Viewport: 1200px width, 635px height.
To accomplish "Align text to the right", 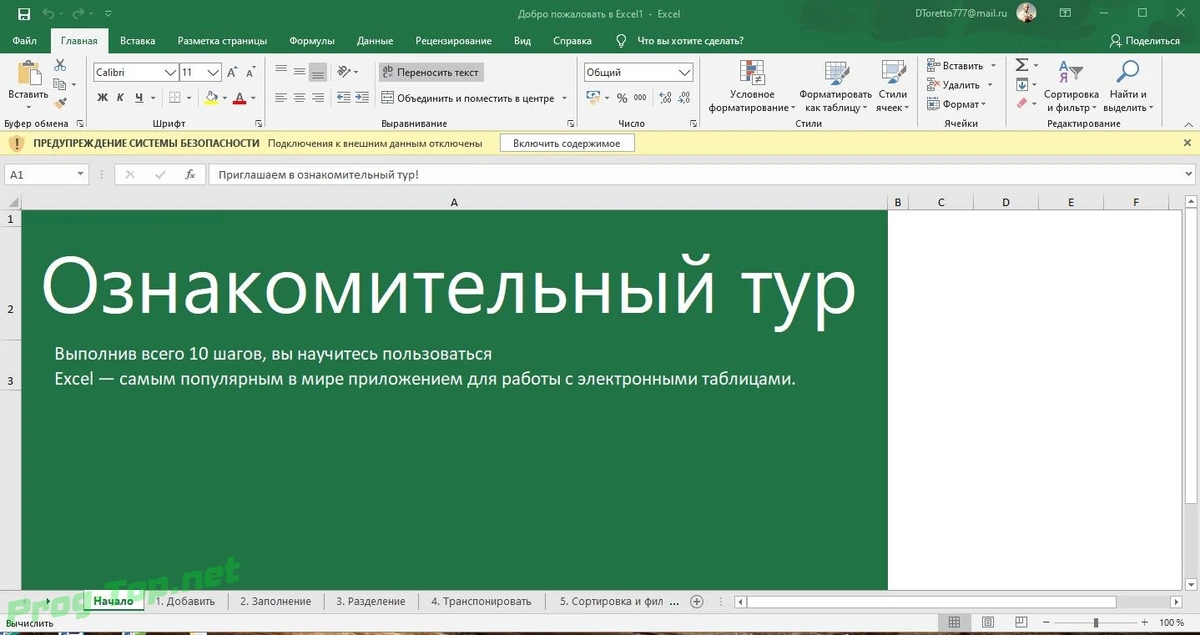I will pyautogui.click(x=317, y=98).
